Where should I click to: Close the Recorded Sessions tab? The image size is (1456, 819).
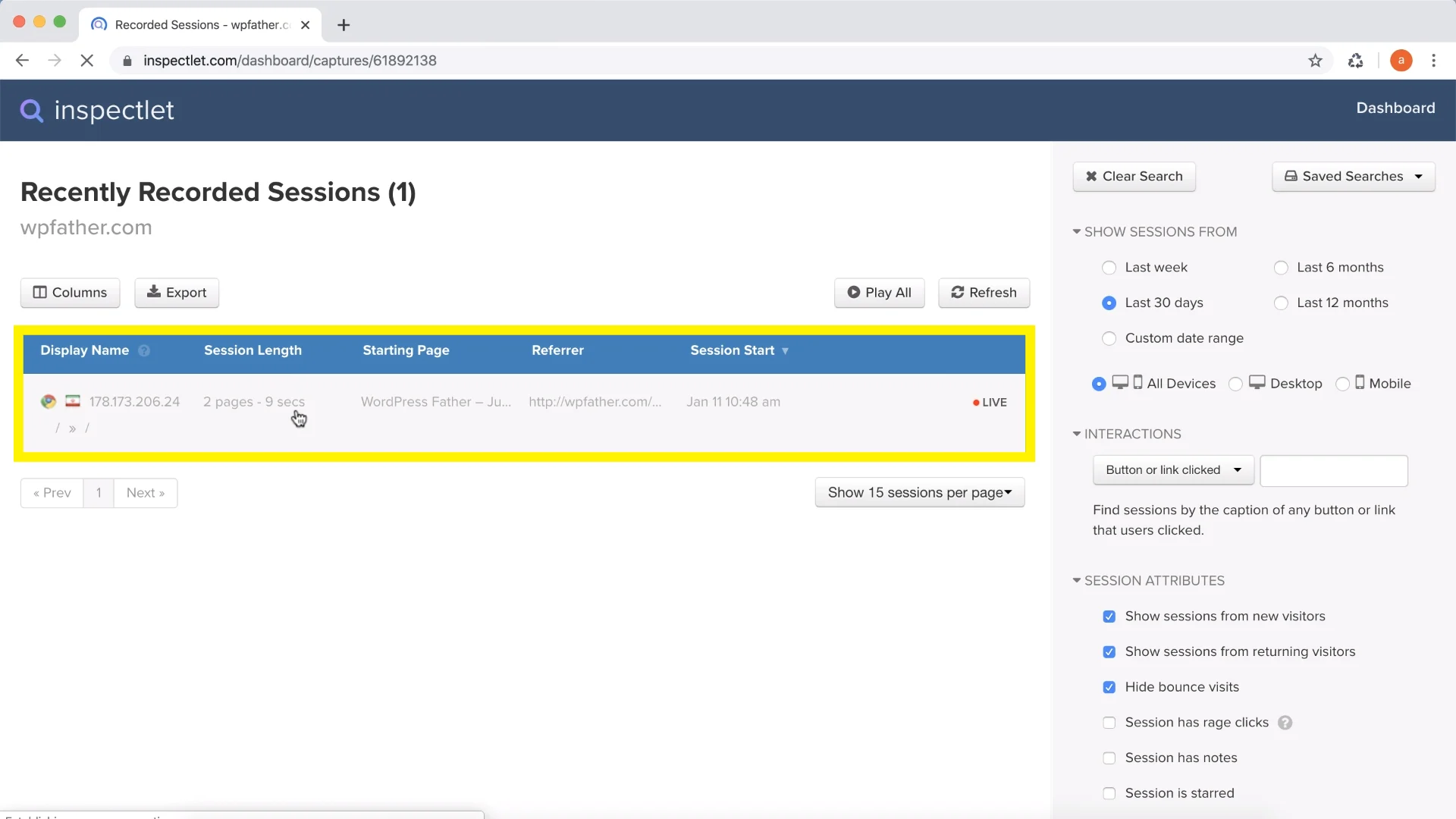305,25
